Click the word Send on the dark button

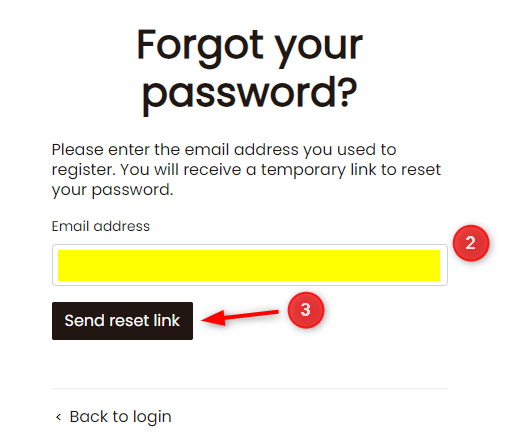click(x=85, y=321)
